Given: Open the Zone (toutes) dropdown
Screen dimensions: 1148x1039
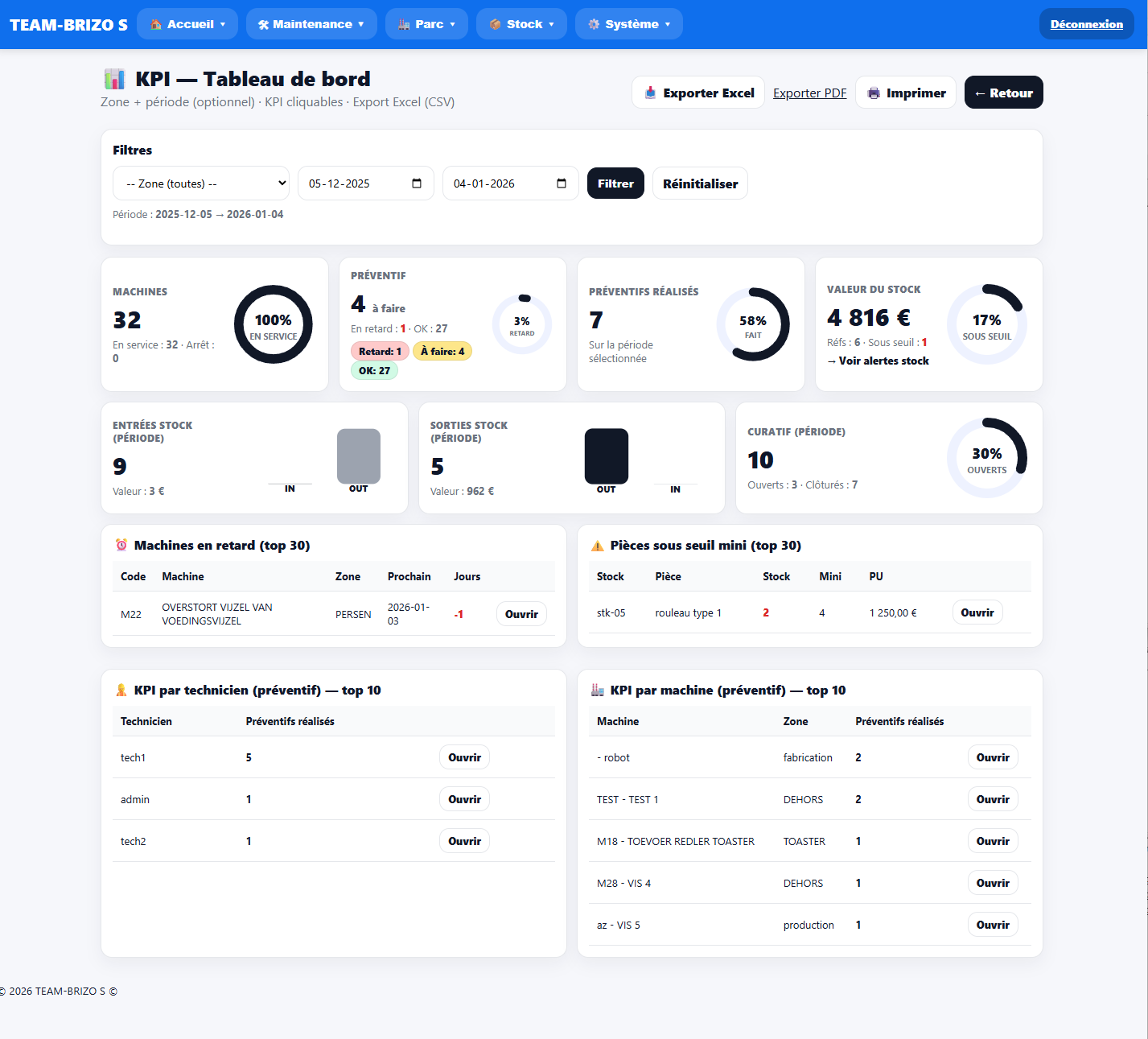Looking at the screenshot, I should (x=200, y=183).
